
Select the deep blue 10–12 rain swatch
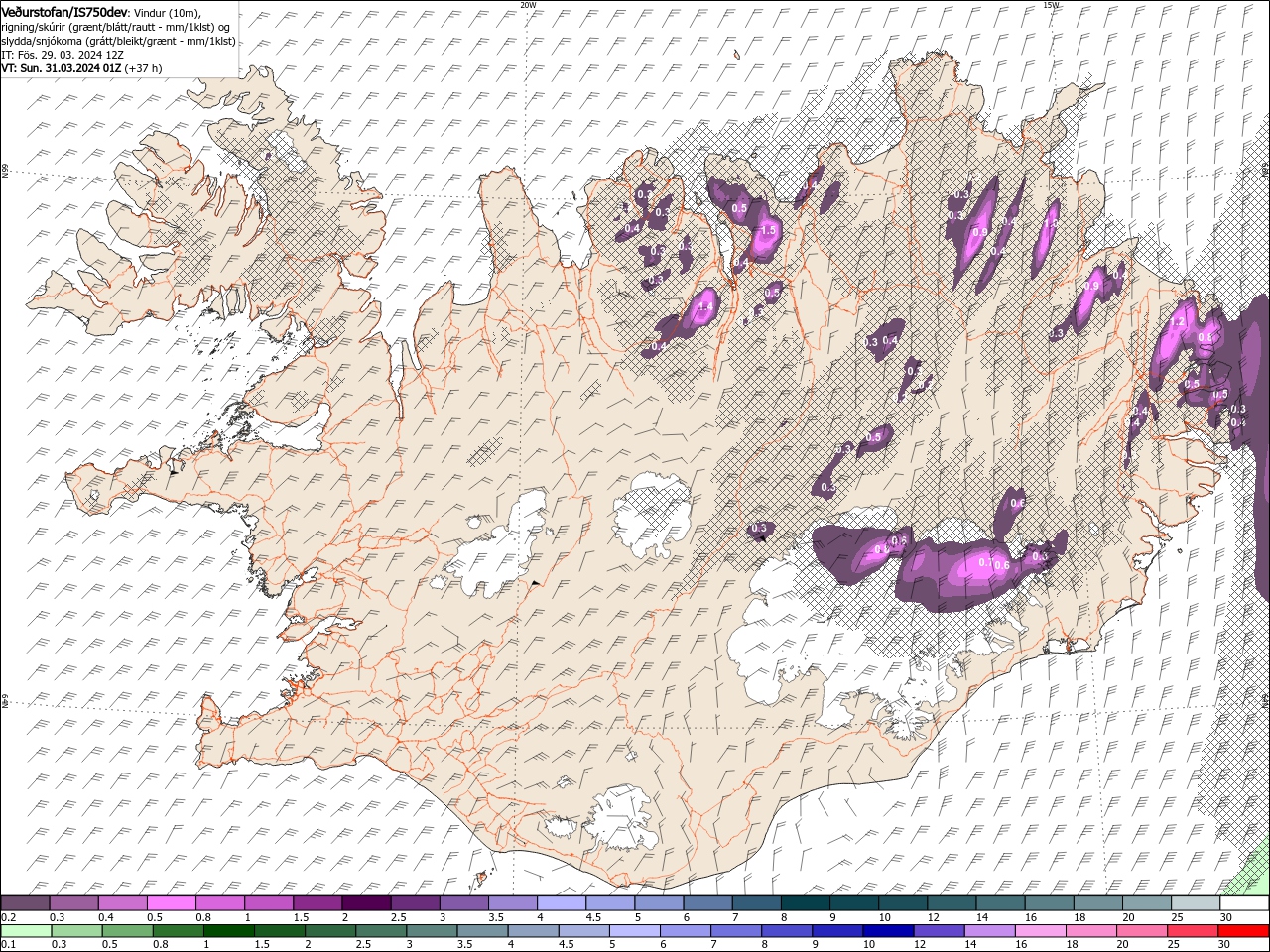[886, 930]
